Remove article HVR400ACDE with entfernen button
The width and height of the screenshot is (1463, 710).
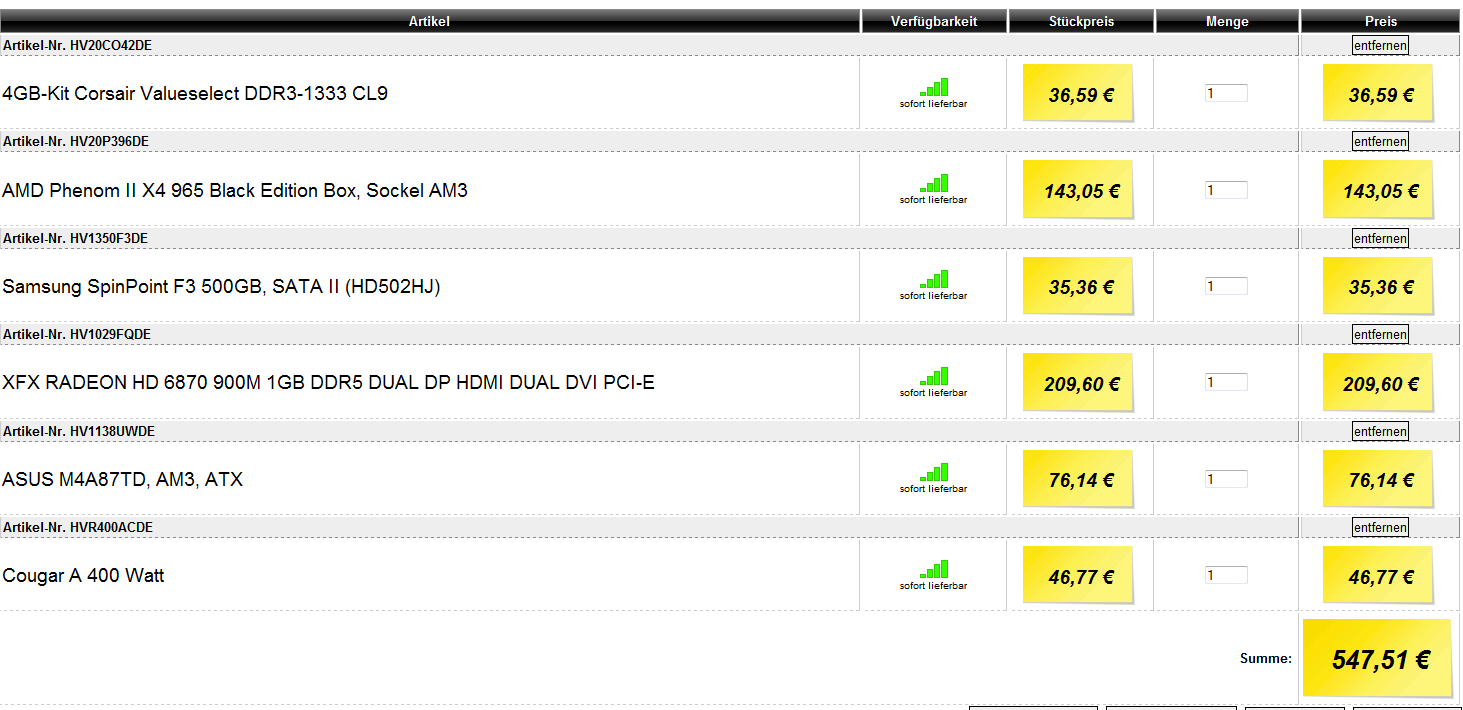[x=1380, y=527]
